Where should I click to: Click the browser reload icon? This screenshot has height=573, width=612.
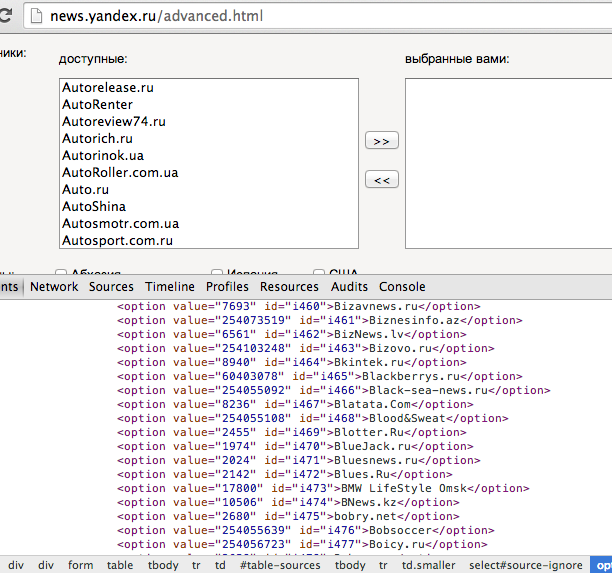click(x=5, y=15)
